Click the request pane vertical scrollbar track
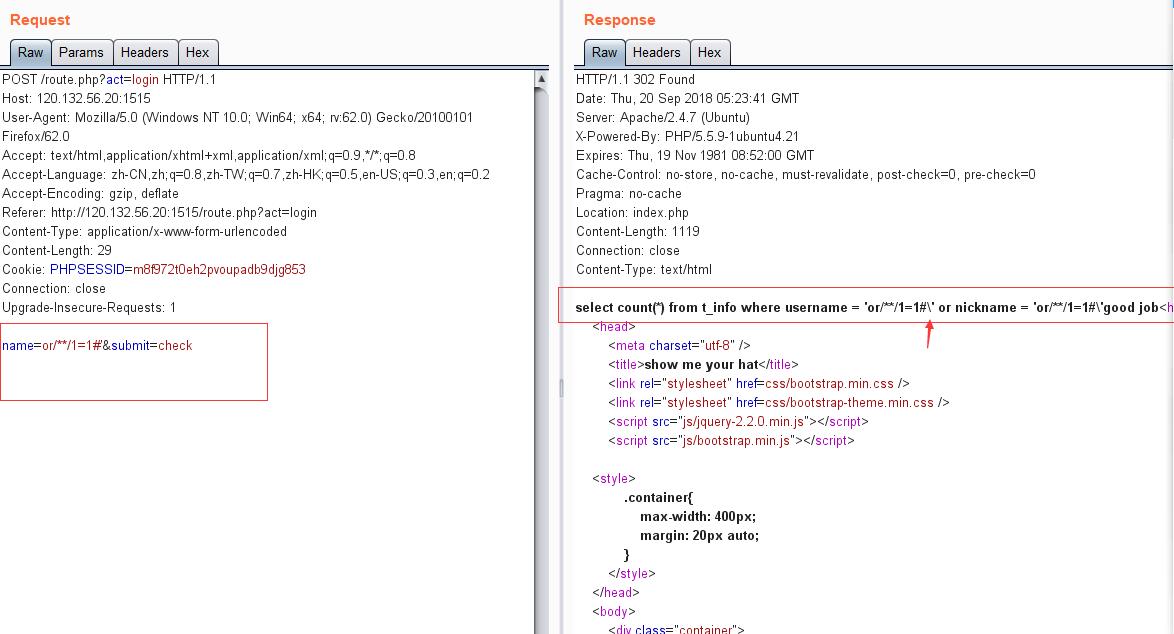Viewport: 1174px width, 634px height. (x=541, y=359)
